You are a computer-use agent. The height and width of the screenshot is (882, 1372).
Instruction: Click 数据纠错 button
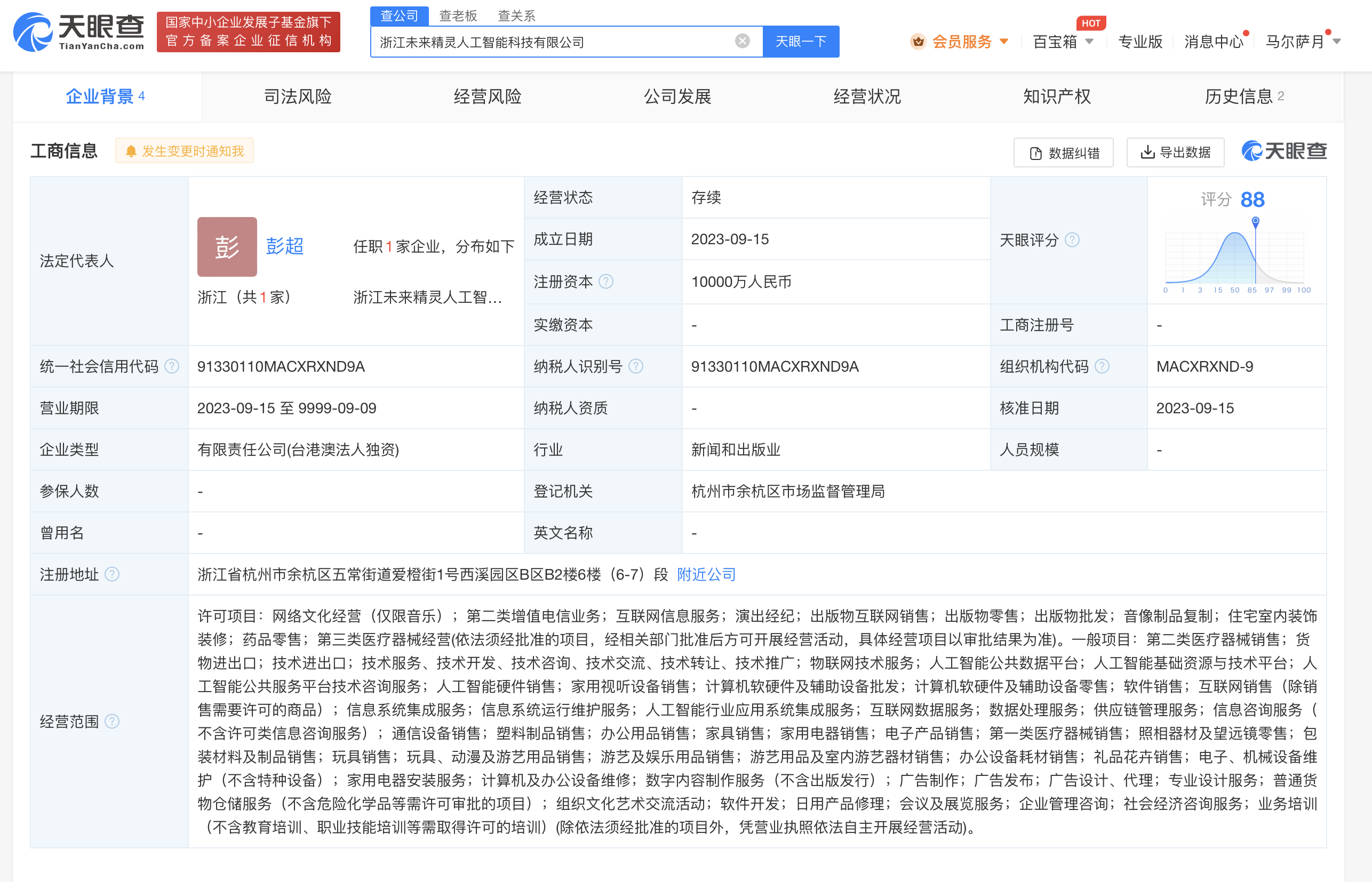tap(1063, 153)
